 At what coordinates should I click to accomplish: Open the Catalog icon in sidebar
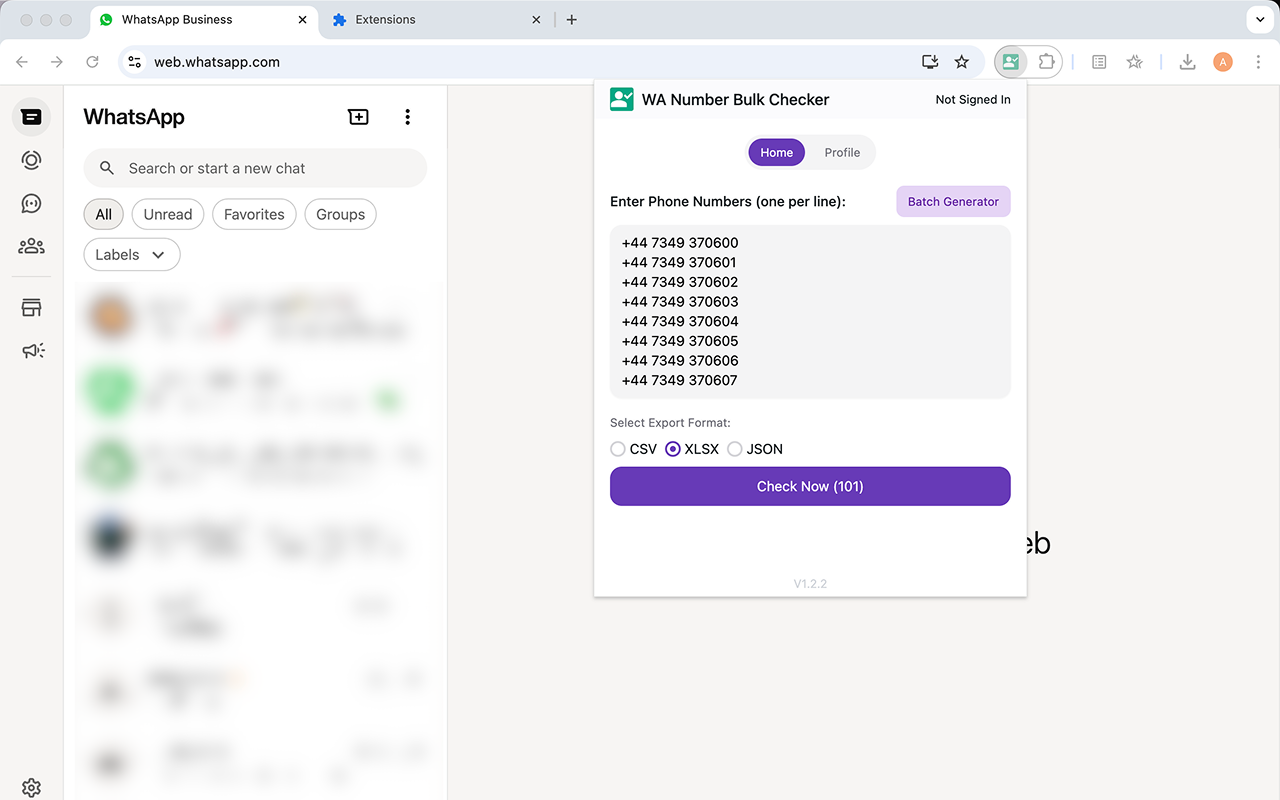31,307
